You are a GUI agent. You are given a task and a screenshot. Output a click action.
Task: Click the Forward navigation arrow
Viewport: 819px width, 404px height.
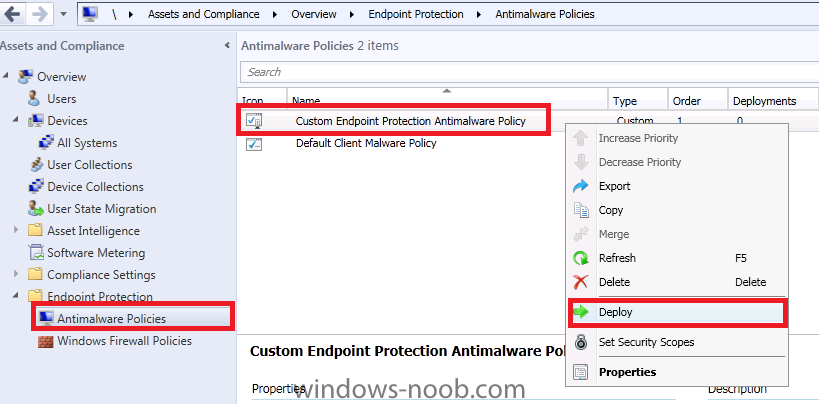point(40,14)
